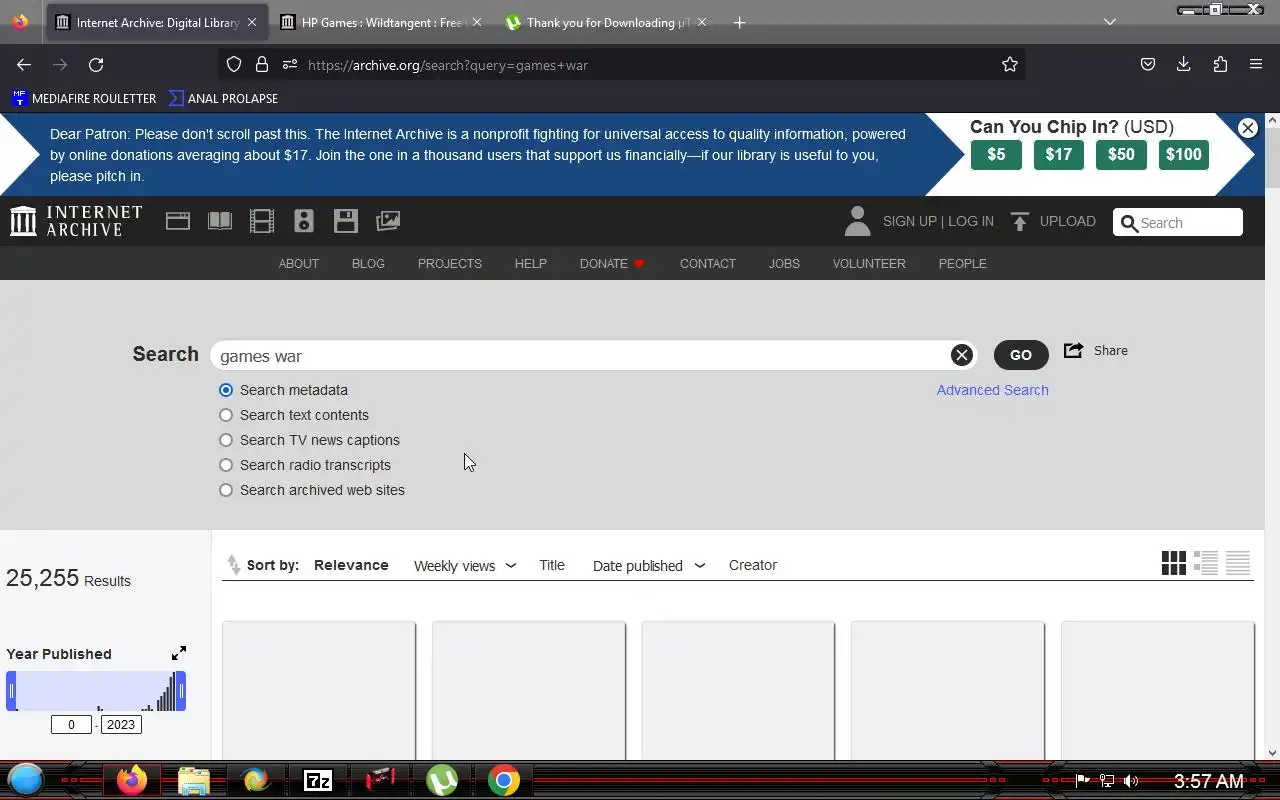1280x800 pixels.
Task: Open the VOLUNTEER menu item
Action: pos(869,263)
